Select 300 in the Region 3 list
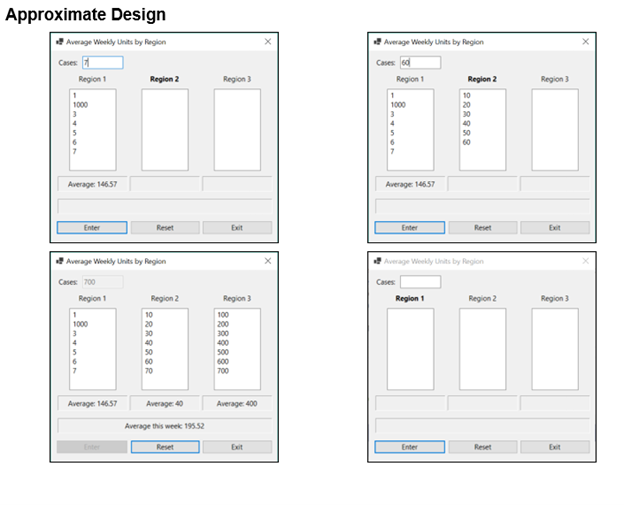 coord(223,333)
